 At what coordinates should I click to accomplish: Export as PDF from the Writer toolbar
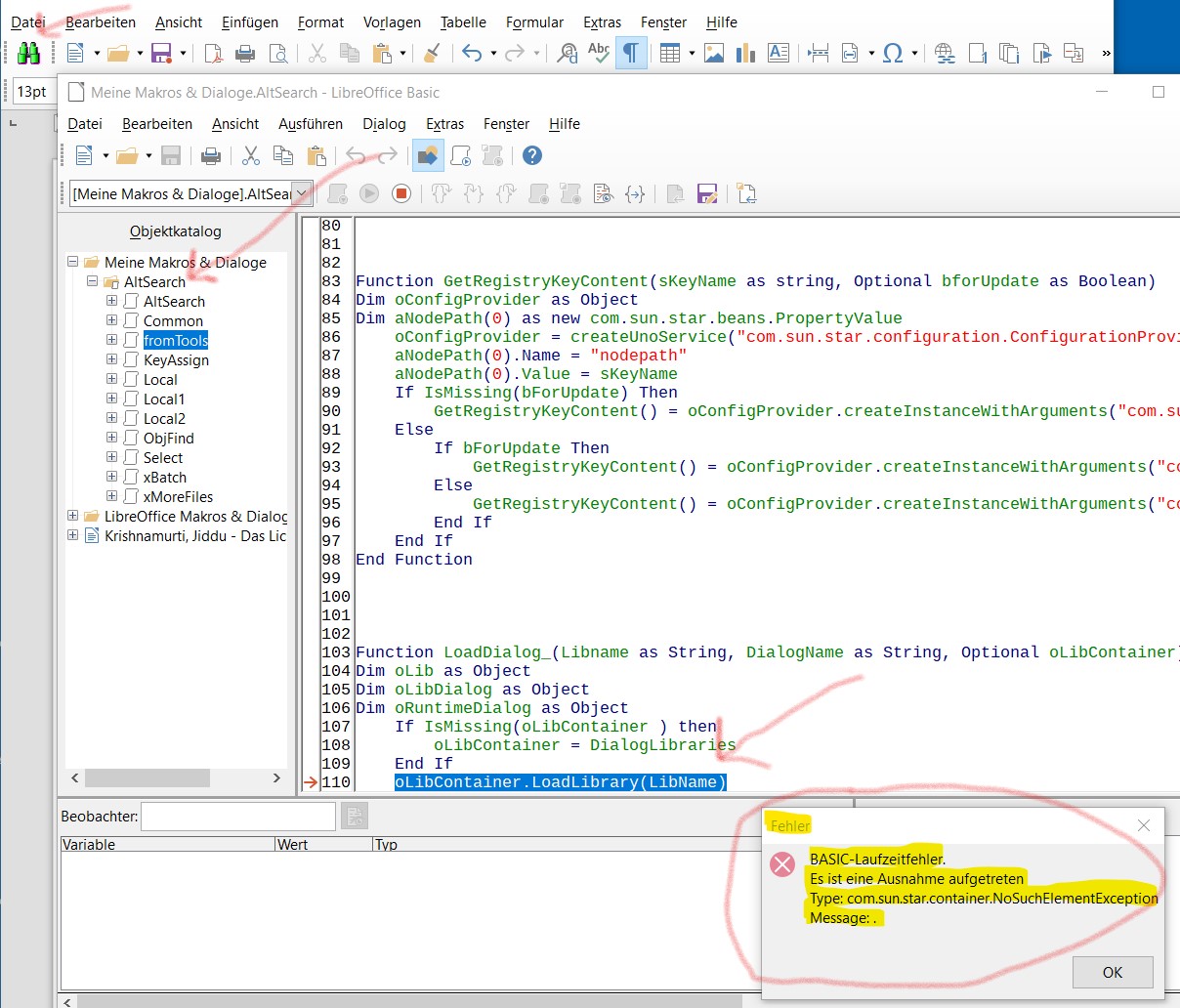click(213, 53)
